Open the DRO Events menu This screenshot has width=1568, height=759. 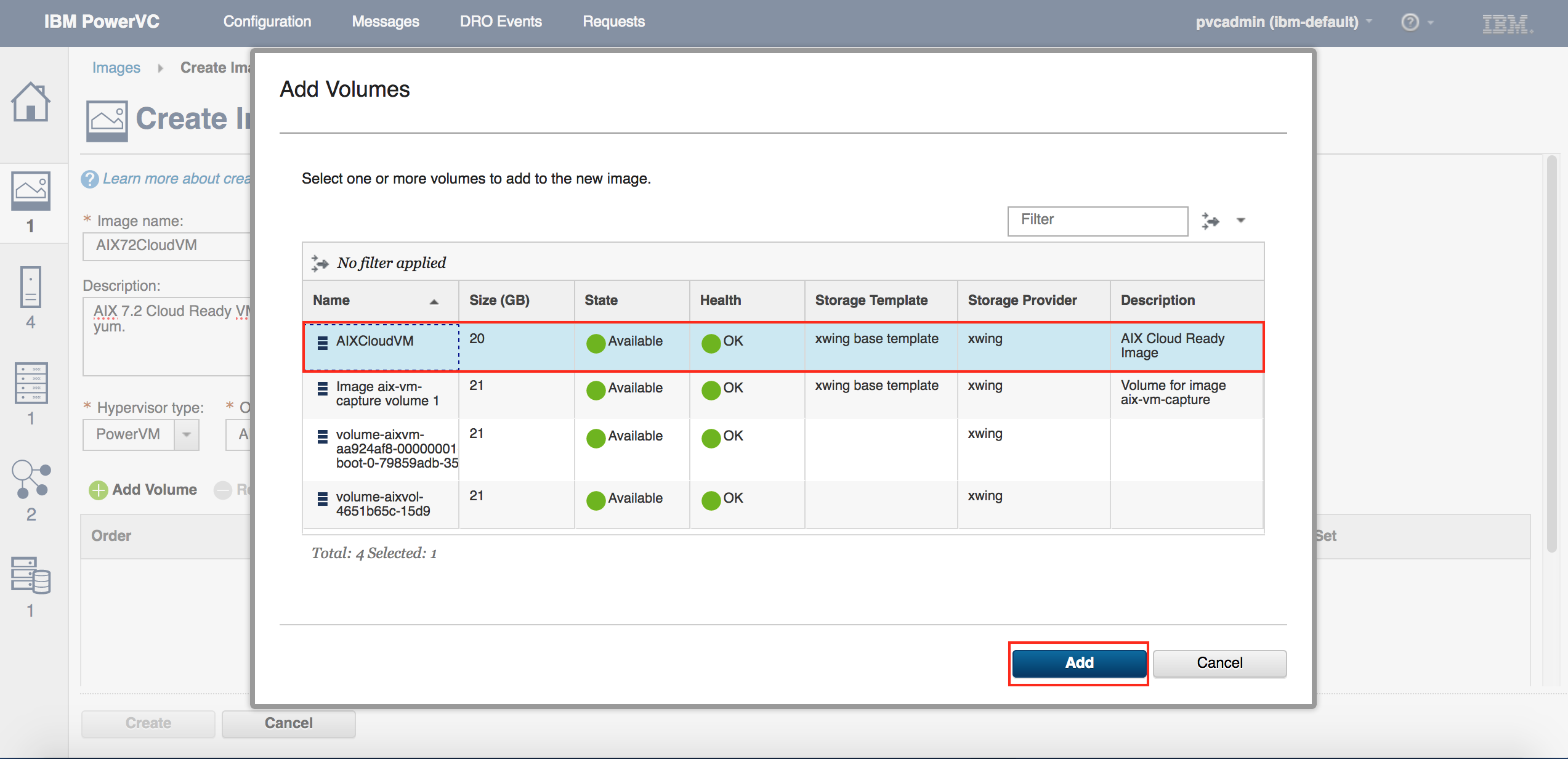click(x=501, y=22)
